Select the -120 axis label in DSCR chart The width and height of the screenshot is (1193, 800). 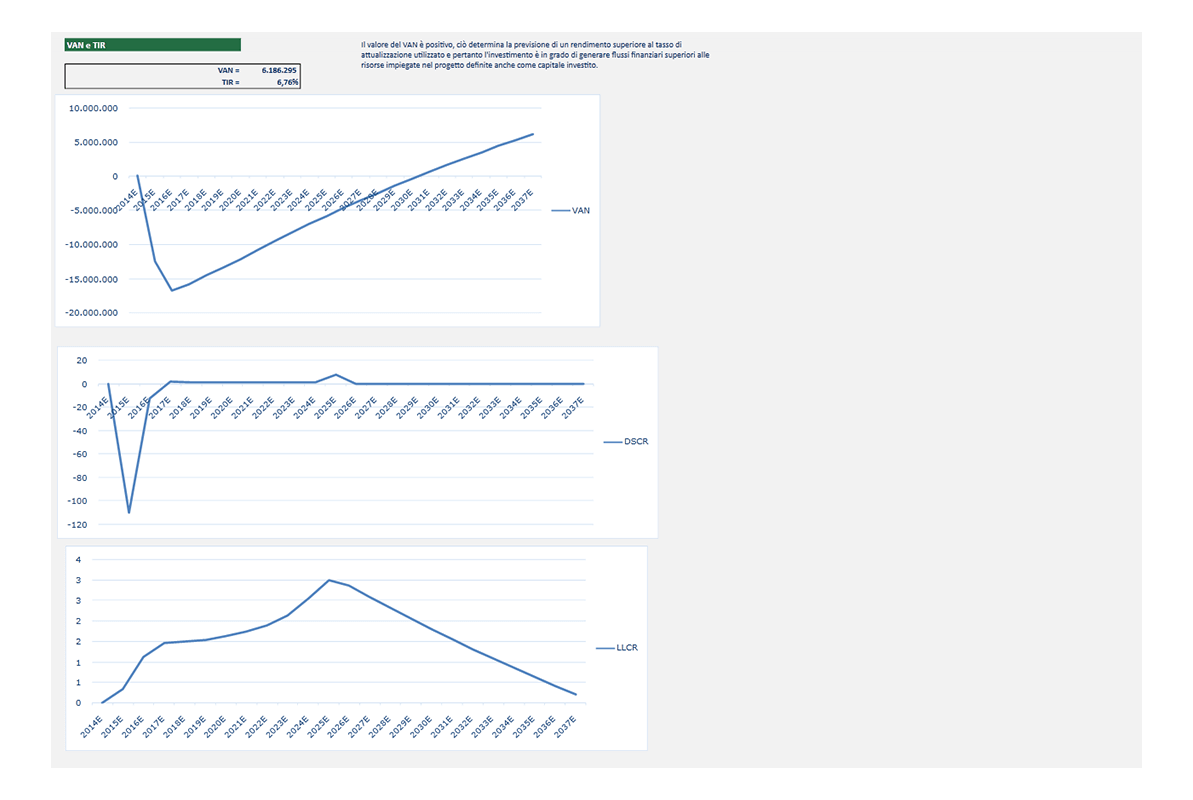click(x=77, y=524)
